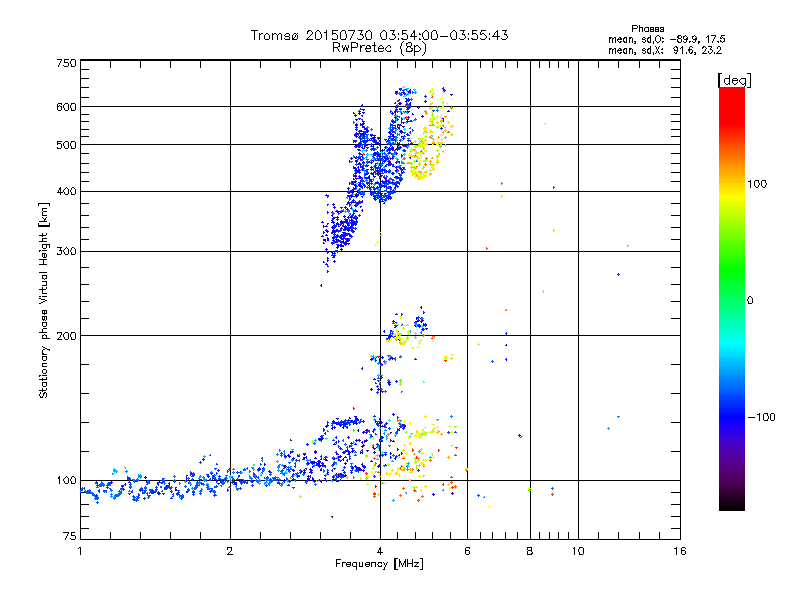The image size is (800, 600).
Task: Click the y-axis '300' tick label
Action: (x=66, y=252)
